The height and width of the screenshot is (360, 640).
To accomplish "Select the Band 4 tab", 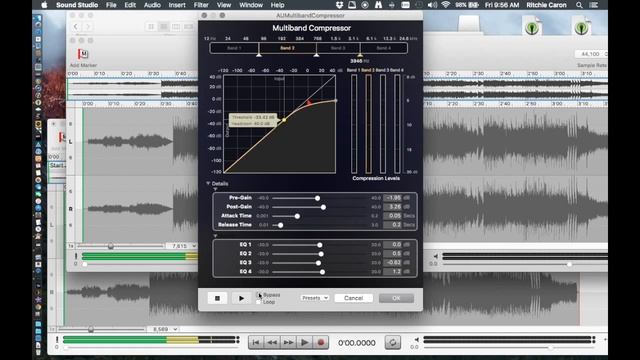I will 384,48.
